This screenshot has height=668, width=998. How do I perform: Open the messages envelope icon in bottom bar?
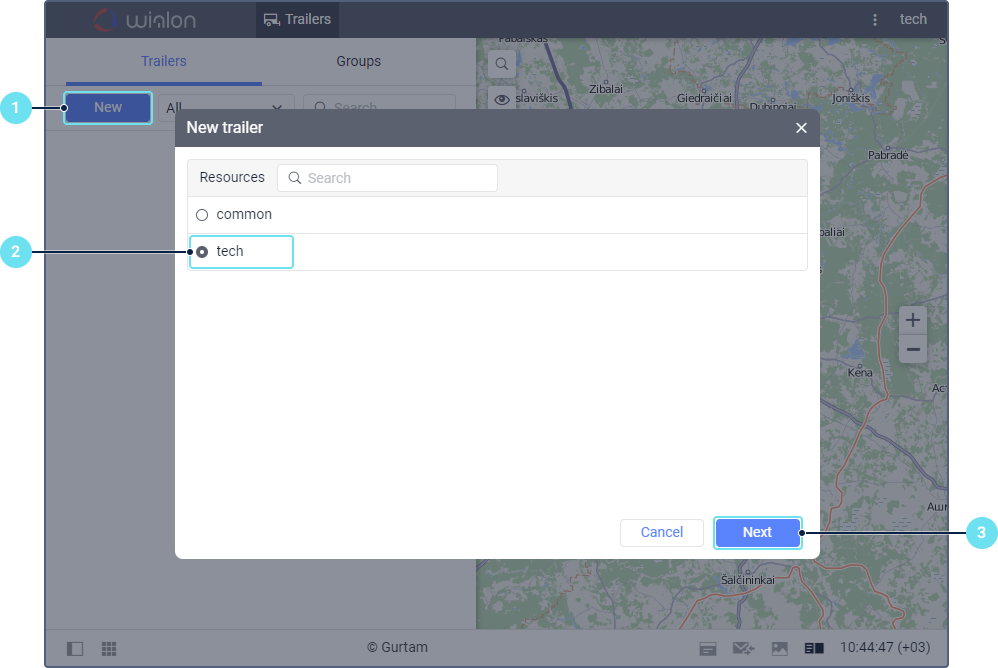tap(743, 648)
